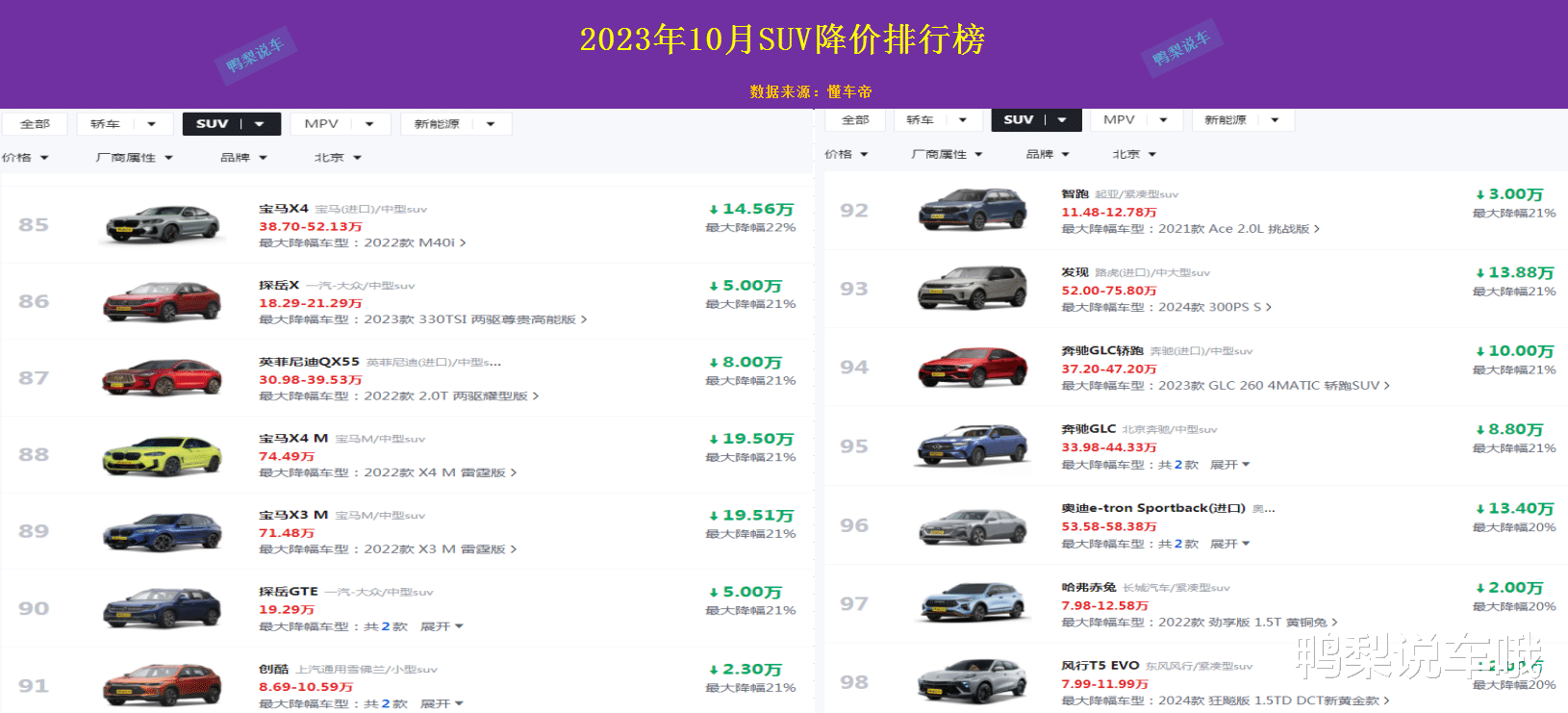Open 2024款 300PS S model link
This screenshot has width=1568, height=713.
pyautogui.click(x=1215, y=307)
